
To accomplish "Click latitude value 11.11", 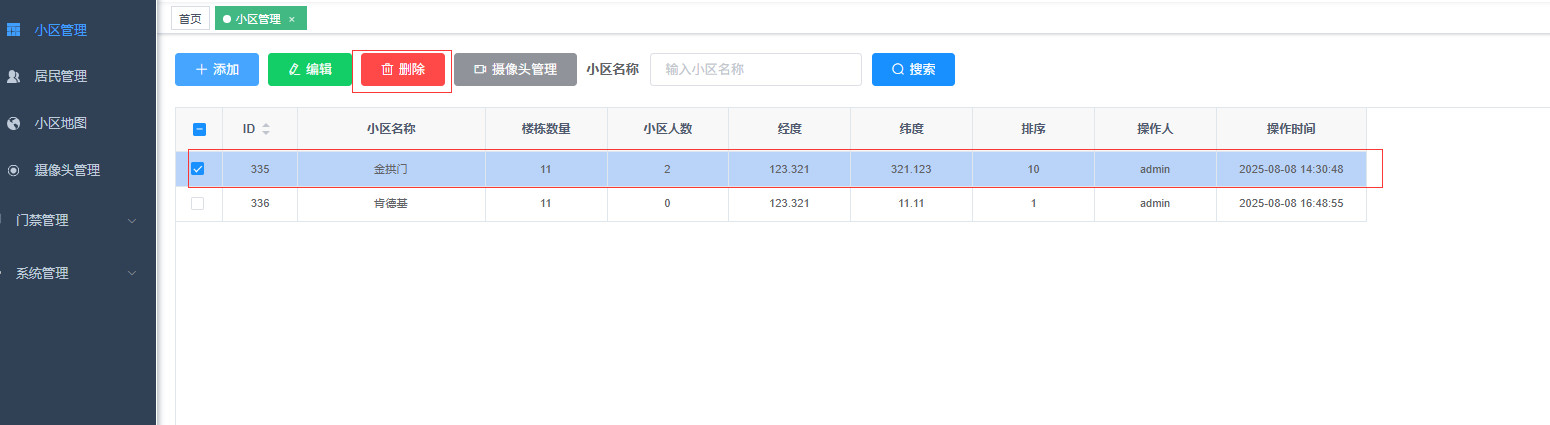I will pos(911,203).
